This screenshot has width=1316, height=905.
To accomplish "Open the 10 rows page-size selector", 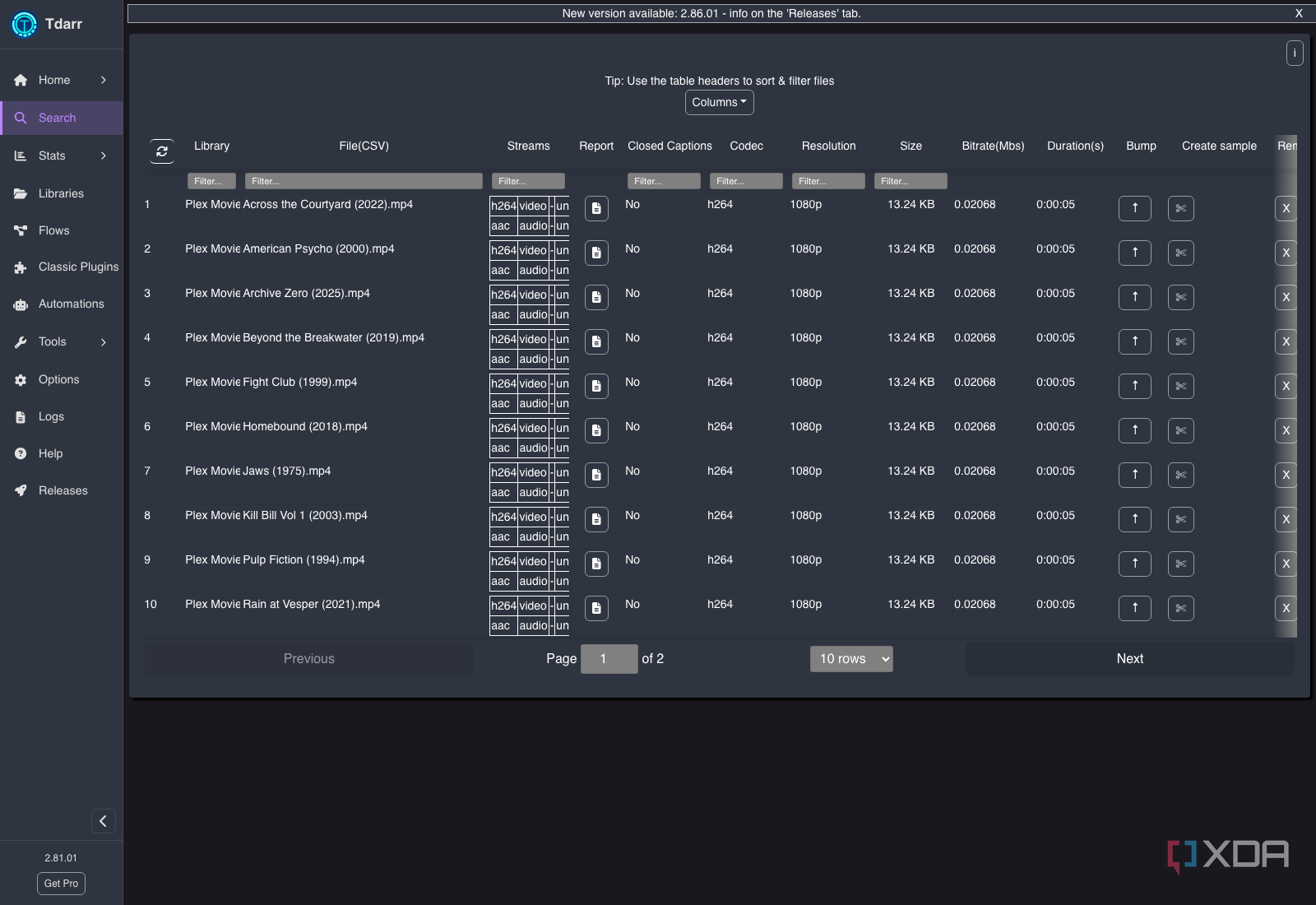I will (851, 659).
